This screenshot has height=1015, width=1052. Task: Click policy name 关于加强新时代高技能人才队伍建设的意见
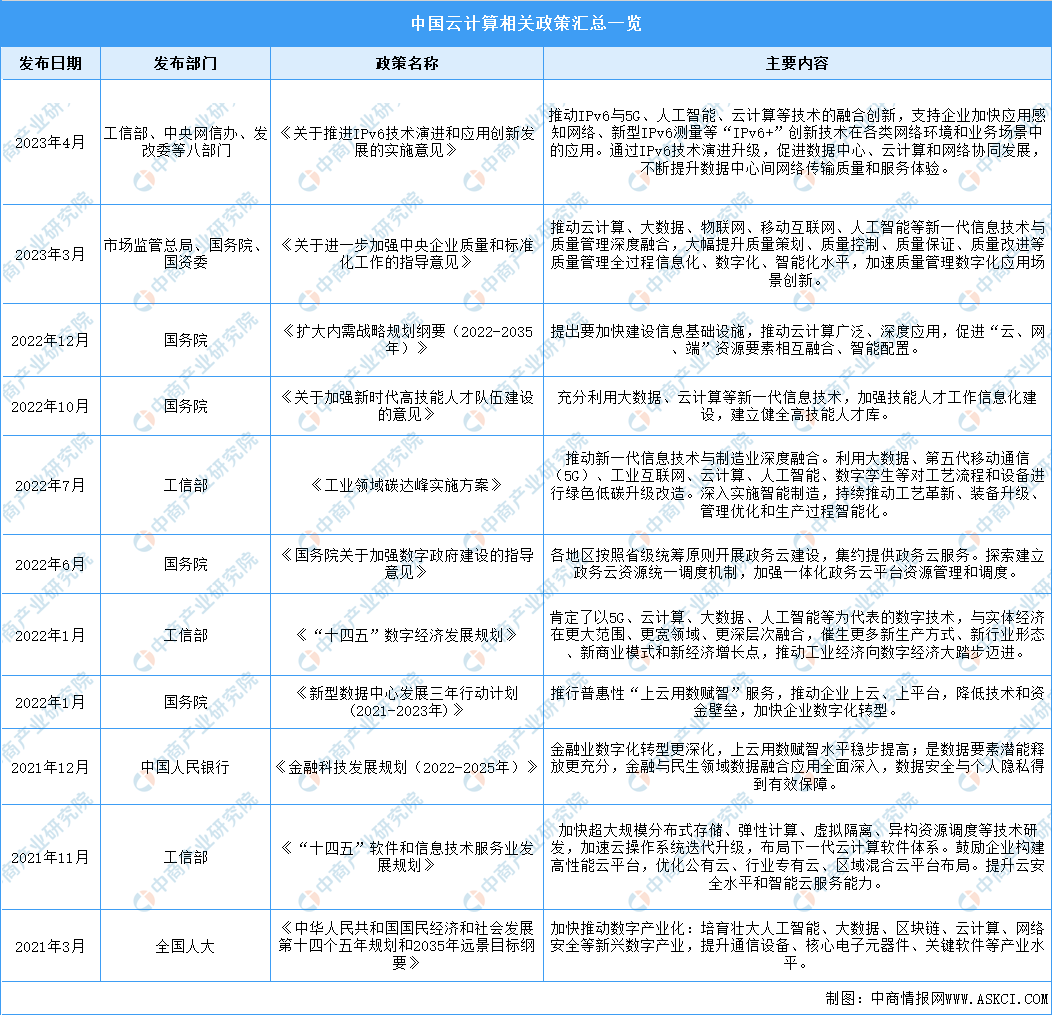[x=407, y=405]
